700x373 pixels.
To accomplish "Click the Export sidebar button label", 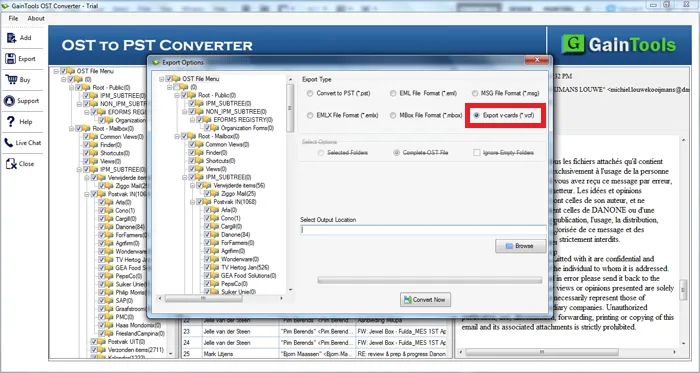I will pyautogui.click(x=27, y=59).
